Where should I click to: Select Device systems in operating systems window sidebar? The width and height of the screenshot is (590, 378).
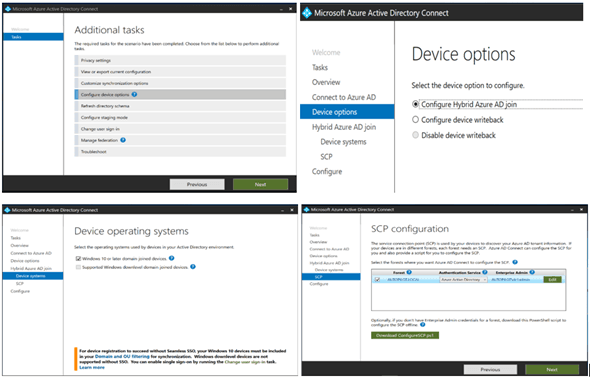pyautogui.click(x=33, y=276)
